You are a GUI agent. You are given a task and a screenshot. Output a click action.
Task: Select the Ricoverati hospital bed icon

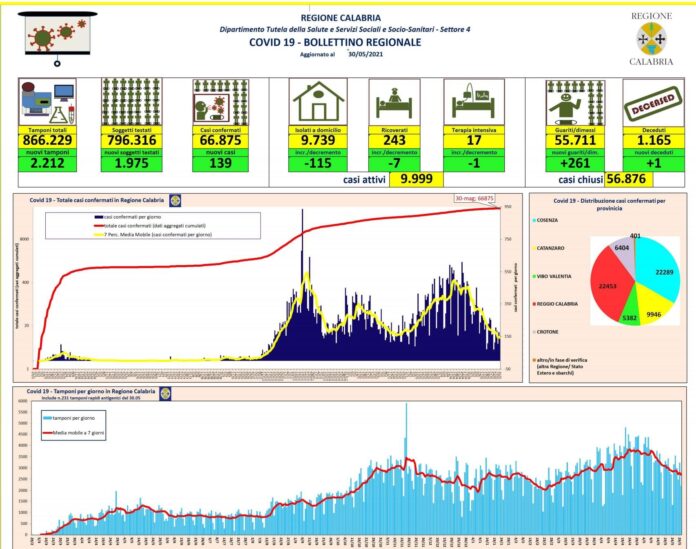pyautogui.click(x=401, y=101)
